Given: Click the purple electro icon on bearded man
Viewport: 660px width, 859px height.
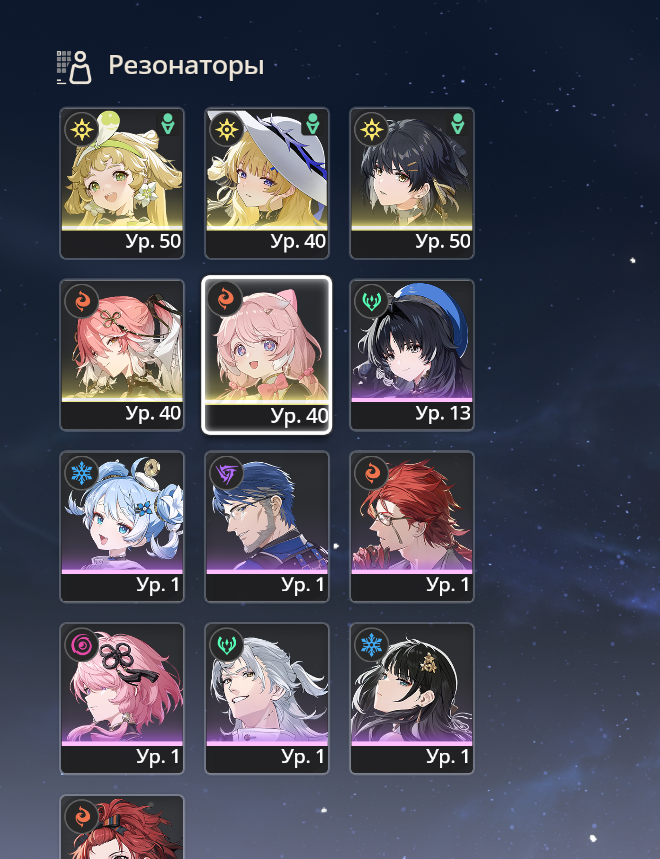Looking at the screenshot, I should point(227,473).
